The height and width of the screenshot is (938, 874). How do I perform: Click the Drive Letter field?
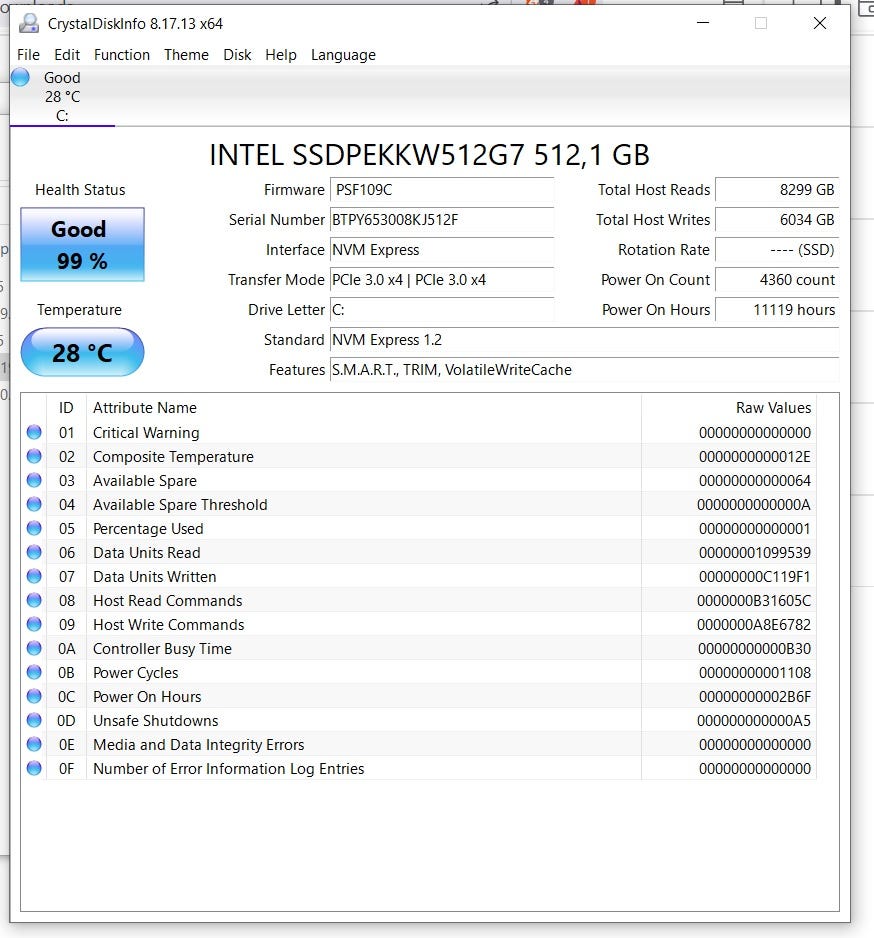coord(441,309)
